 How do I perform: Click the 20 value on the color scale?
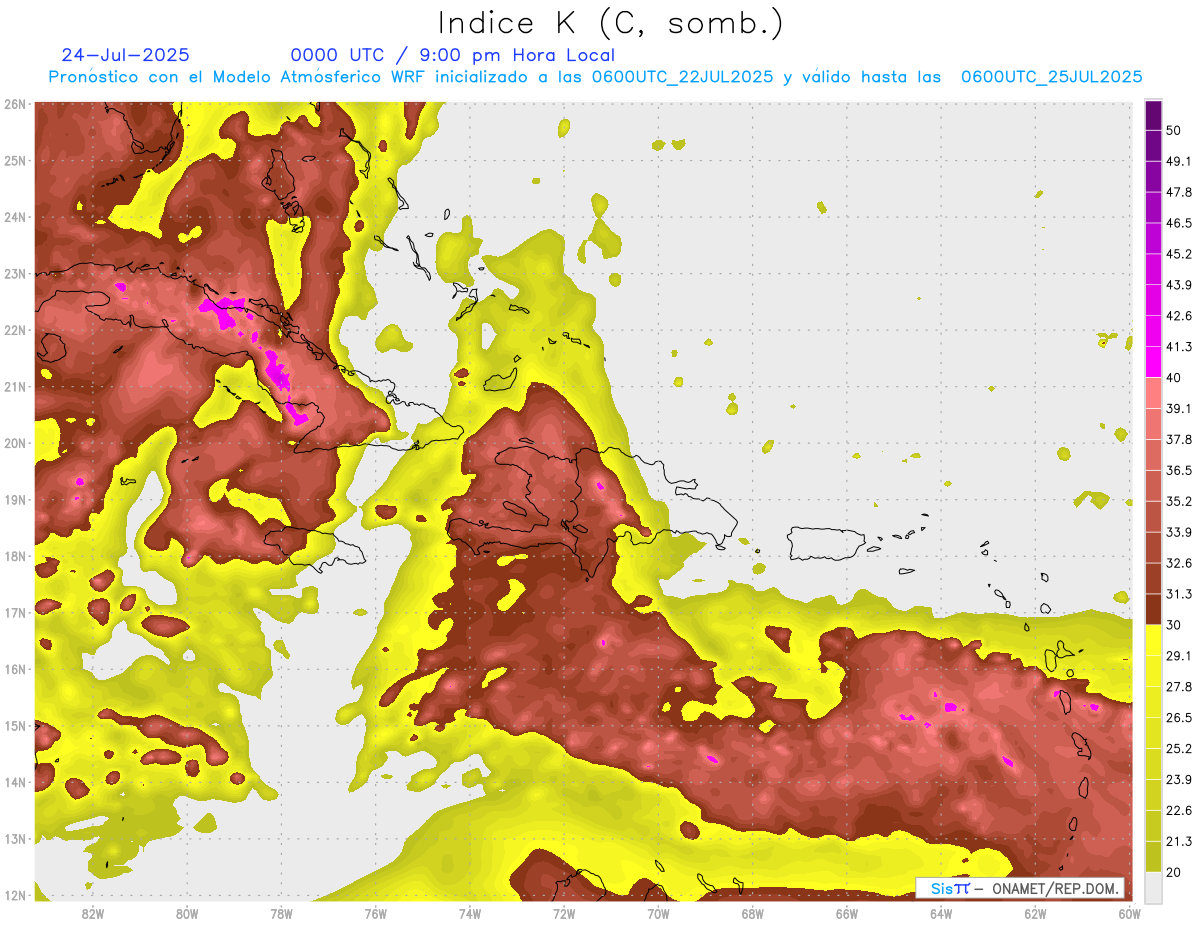pyautogui.click(x=1173, y=871)
